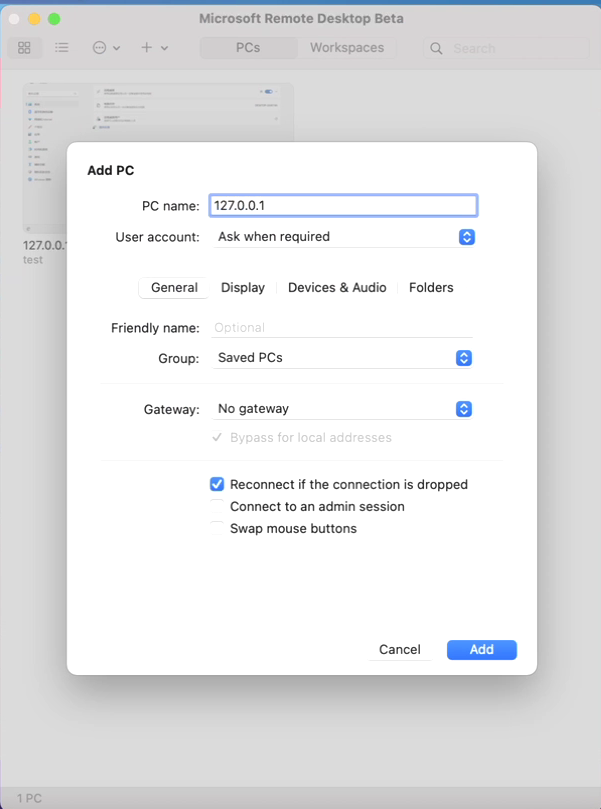This screenshot has height=809, width=601.
Task: Expand chevron beside the ellipsis icon
Action: [x=117, y=48]
